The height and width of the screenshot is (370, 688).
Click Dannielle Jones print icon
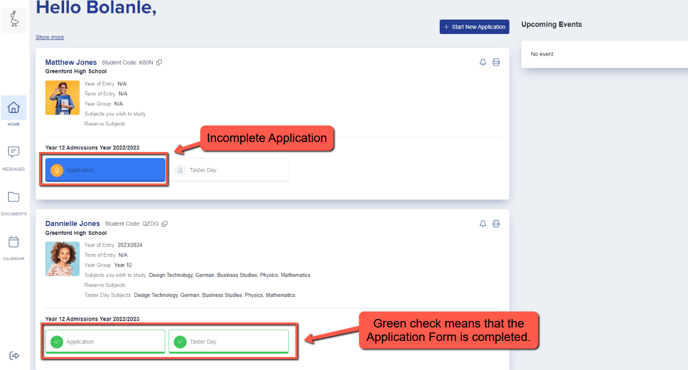click(x=496, y=224)
